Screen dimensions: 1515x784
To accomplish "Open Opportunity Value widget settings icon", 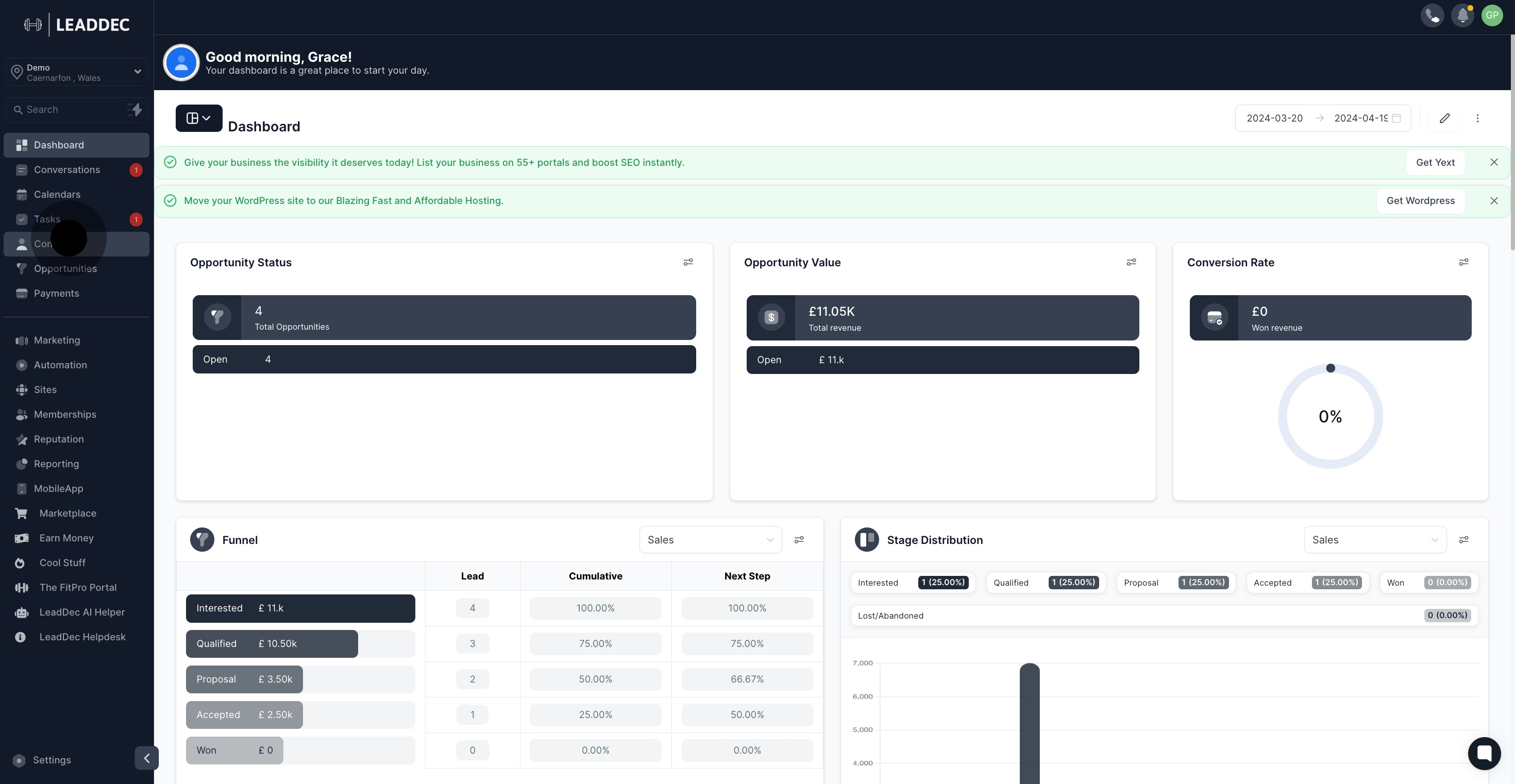I will (1131, 262).
